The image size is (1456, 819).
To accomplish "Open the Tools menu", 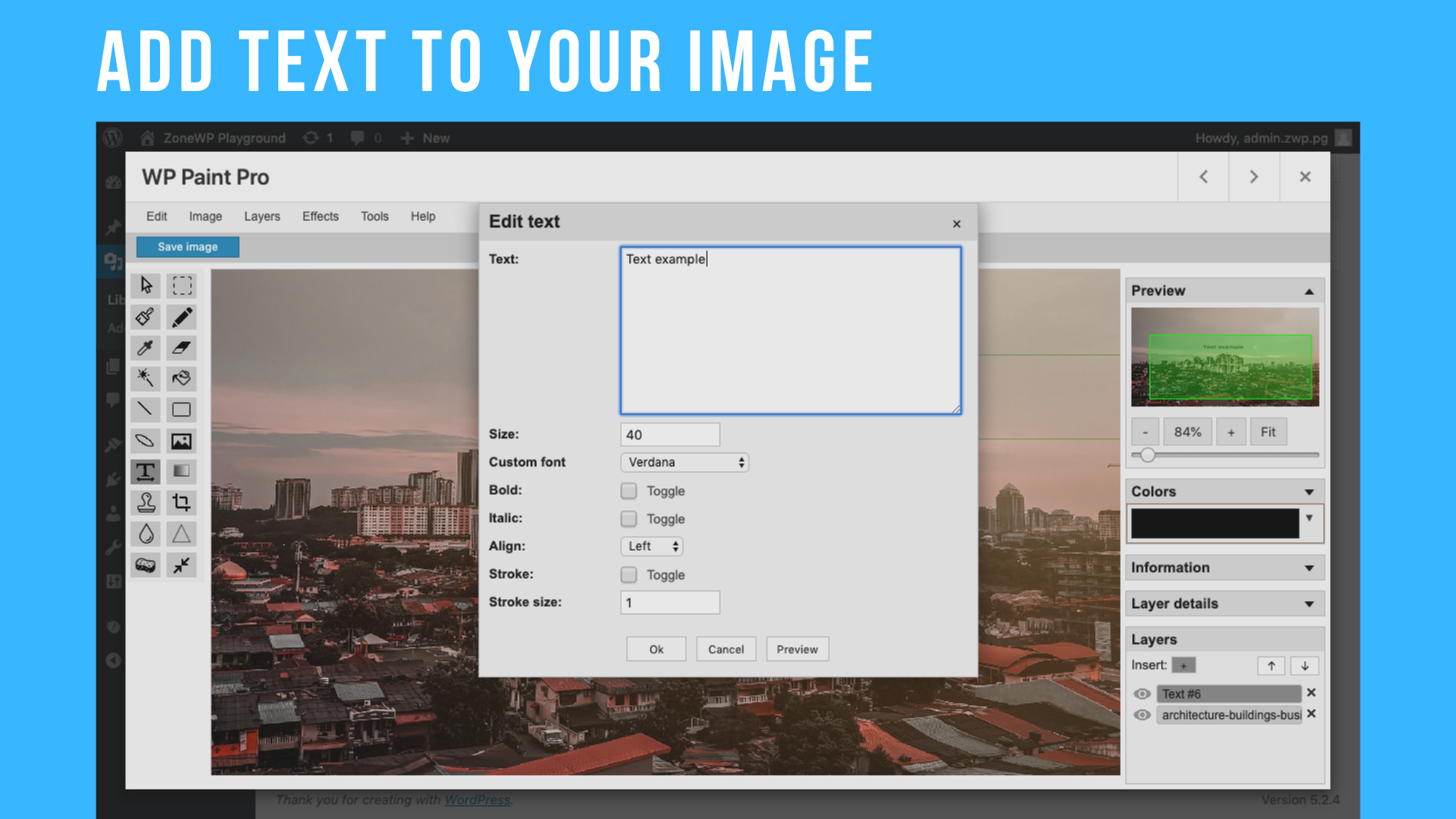I will coord(375,216).
